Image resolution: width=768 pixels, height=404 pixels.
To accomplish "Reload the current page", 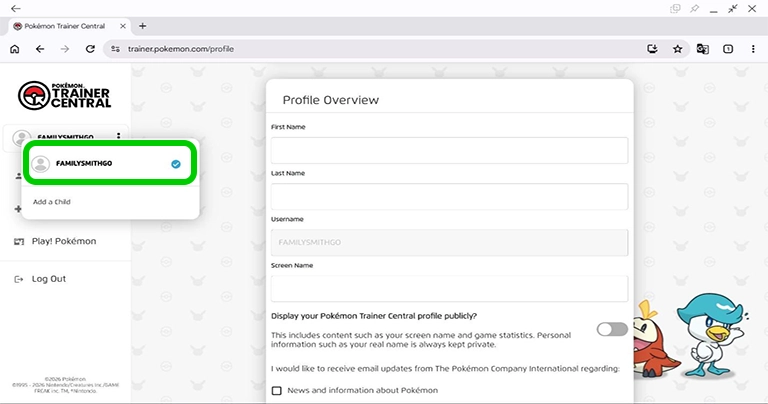I will pos(90,49).
